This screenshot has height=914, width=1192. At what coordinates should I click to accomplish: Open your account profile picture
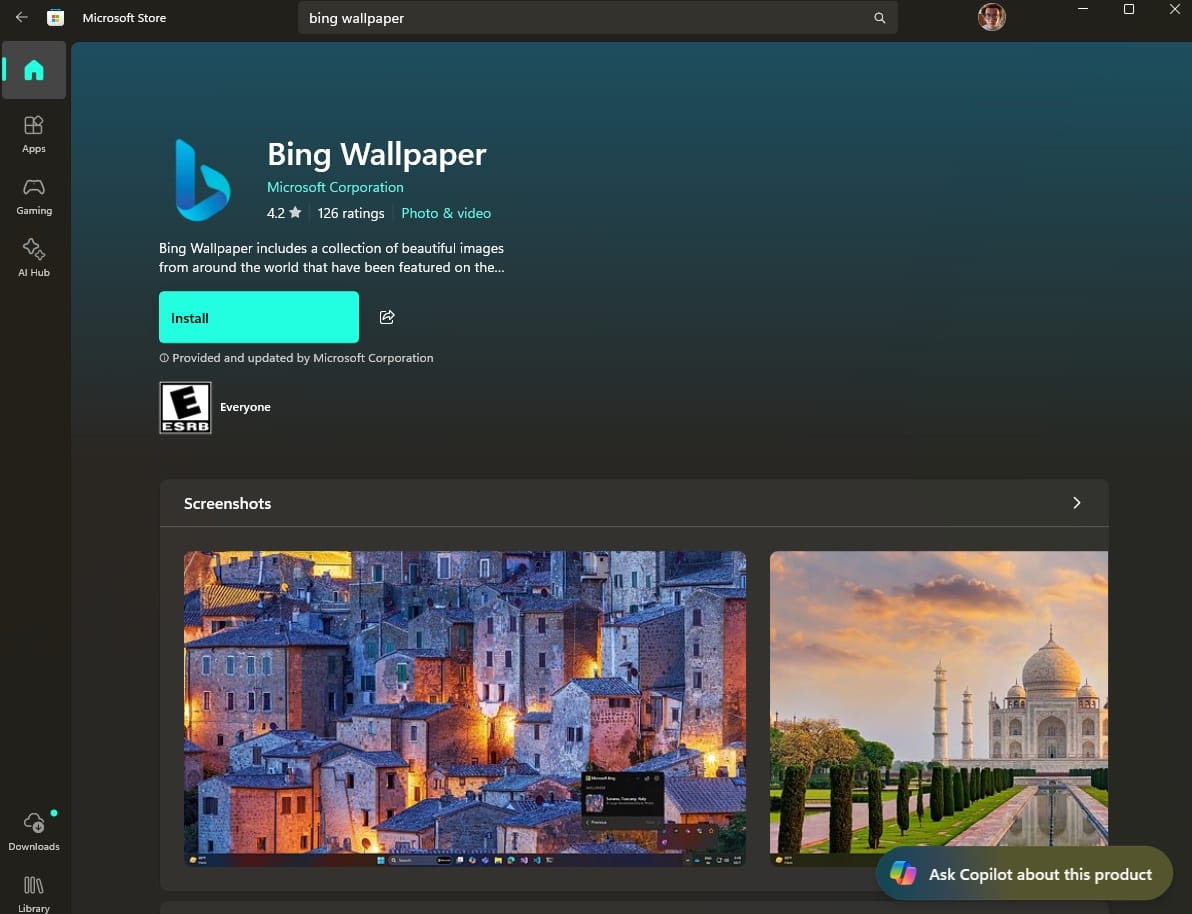(x=991, y=17)
